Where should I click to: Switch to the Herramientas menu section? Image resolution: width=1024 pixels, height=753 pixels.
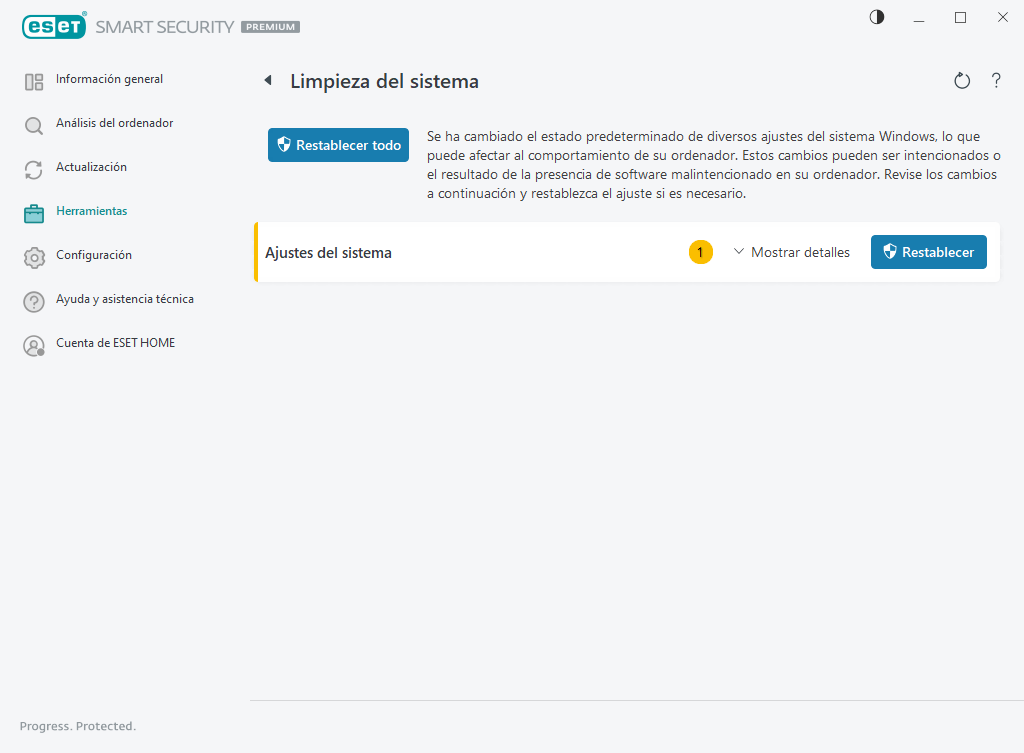92,211
